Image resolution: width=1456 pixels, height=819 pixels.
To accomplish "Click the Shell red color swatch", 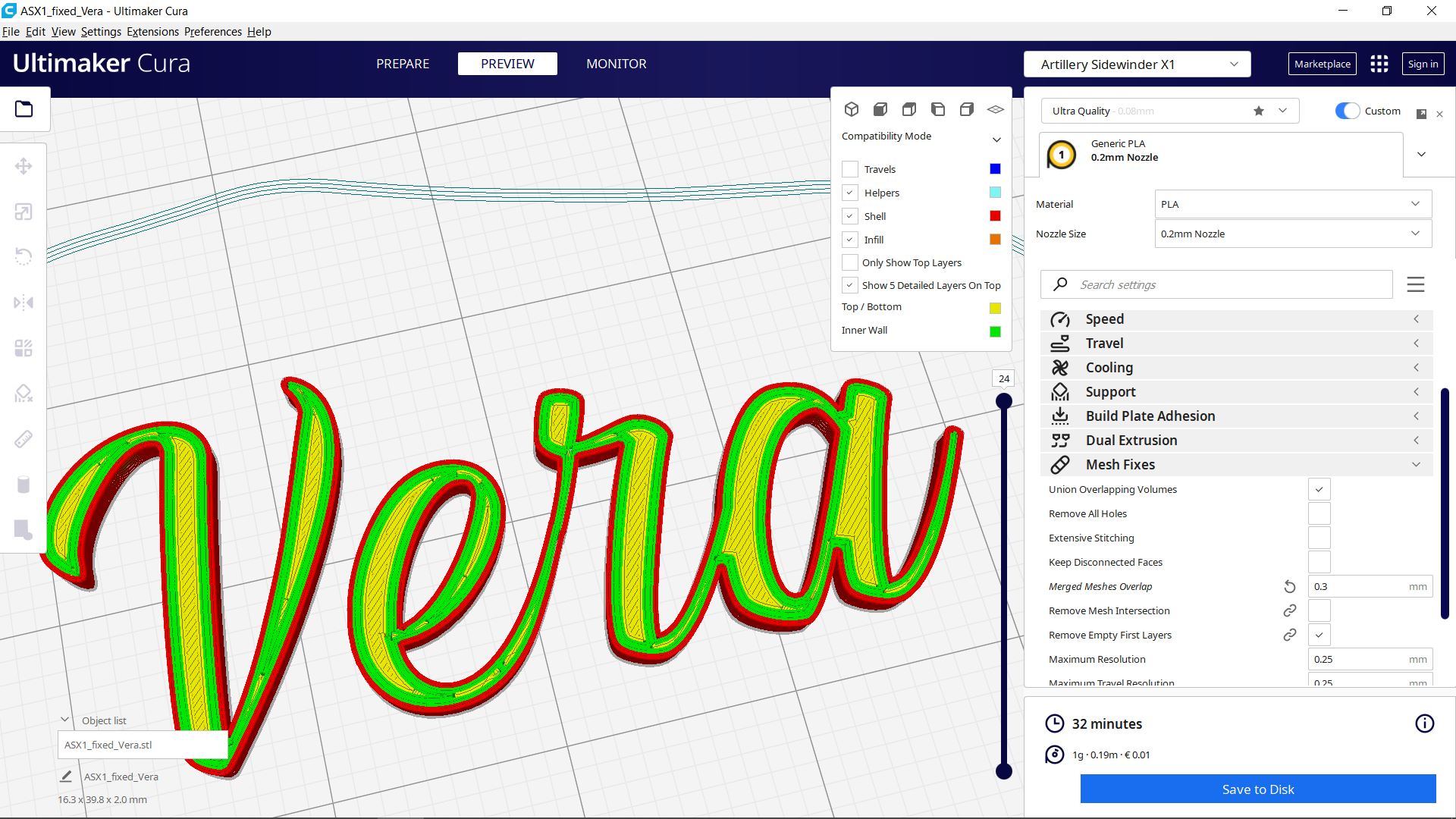I will [994, 215].
